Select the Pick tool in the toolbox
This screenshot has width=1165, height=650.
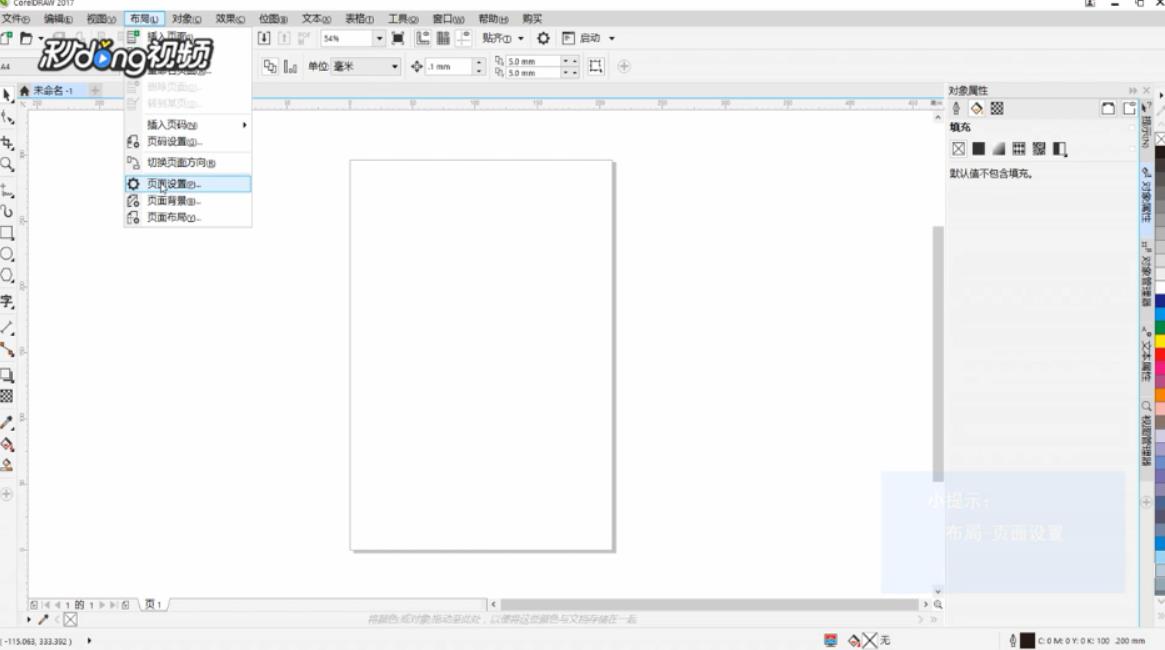pyautogui.click(x=7, y=95)
